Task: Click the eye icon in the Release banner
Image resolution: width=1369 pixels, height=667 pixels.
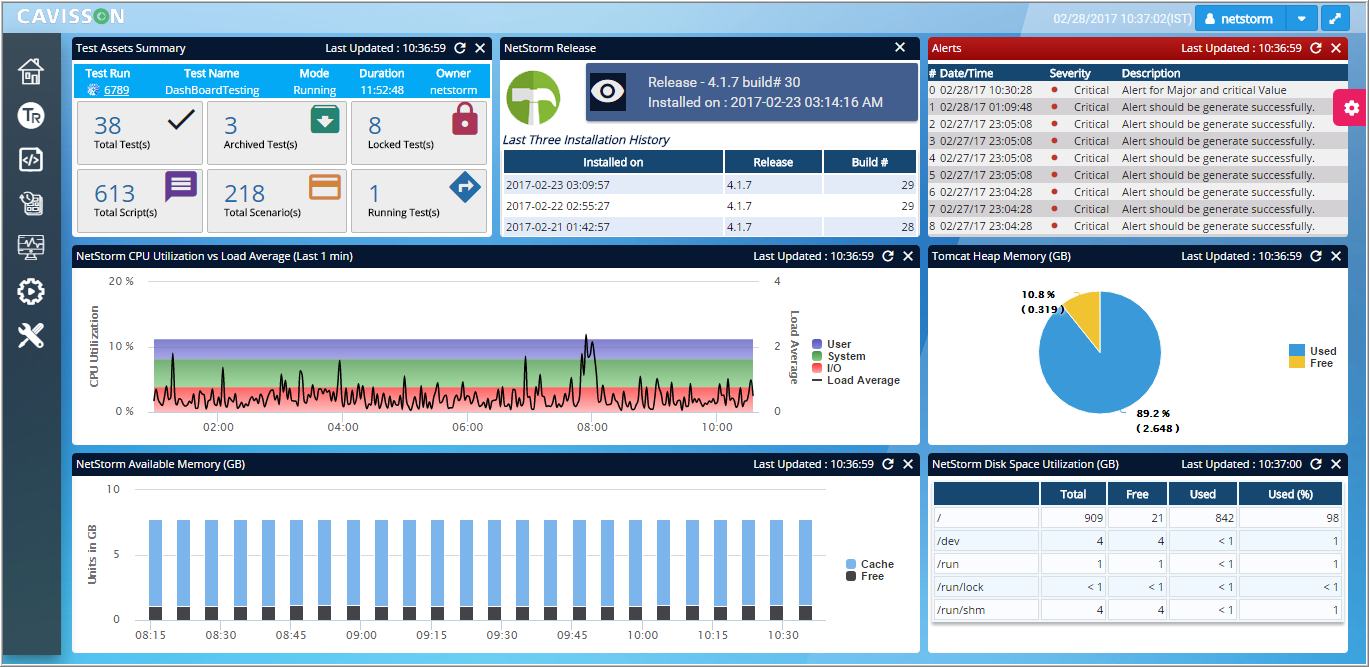Action: point(607,91)
